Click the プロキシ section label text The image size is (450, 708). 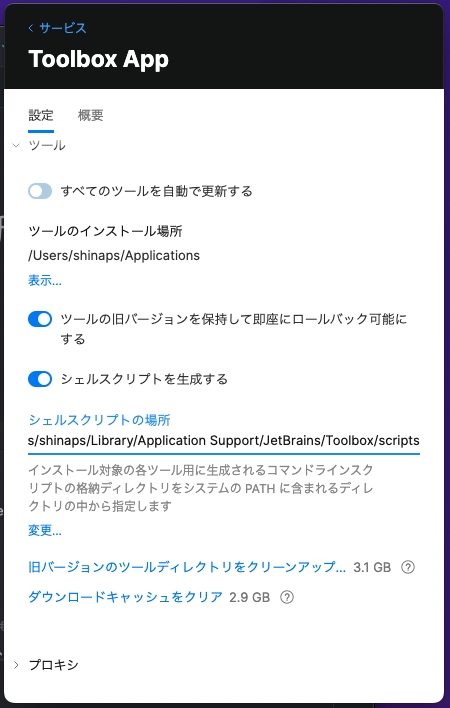pyautogui.click(x=53, y=665)
